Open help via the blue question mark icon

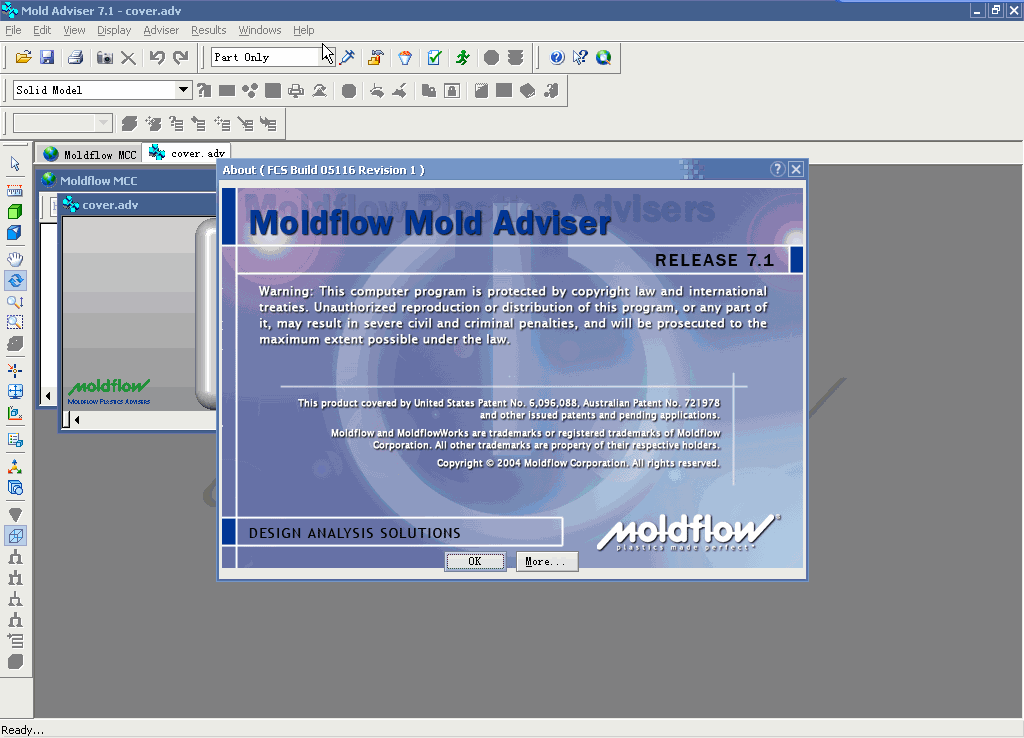(x=557, y=57)
